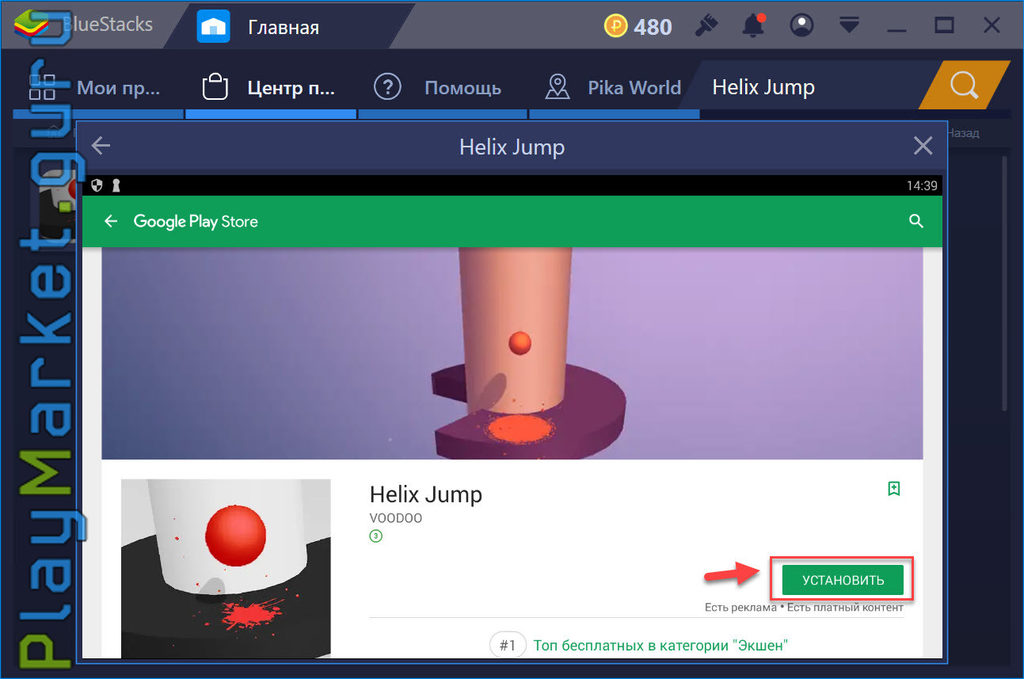Image resolution: width=1024 pixels, height=679 pixels.
Task: Open the Helix Jump banner image
Action: point(512,353)
